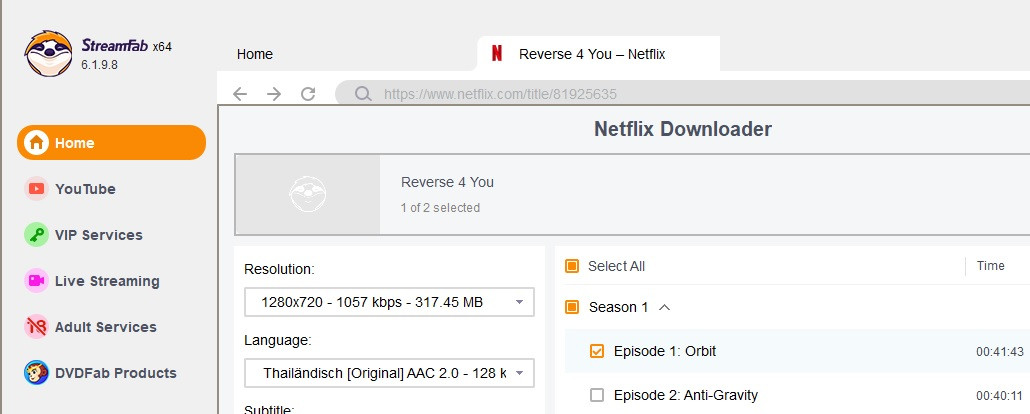This screenshot has width=1030, height=414.
Task: Open the Resolution dropdown
Action: [389, 302]
